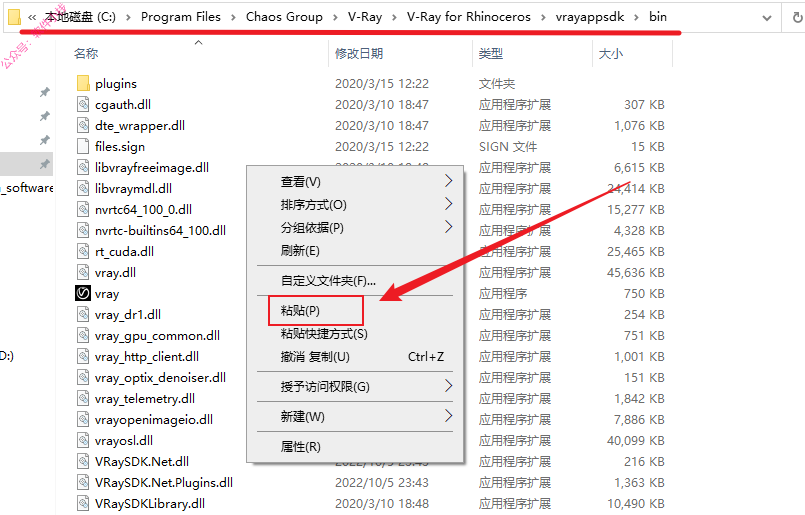
Task: Choose 粘贴快捷方式(S) menu entry
Action: pyautogui.click(x=355, y=334)
